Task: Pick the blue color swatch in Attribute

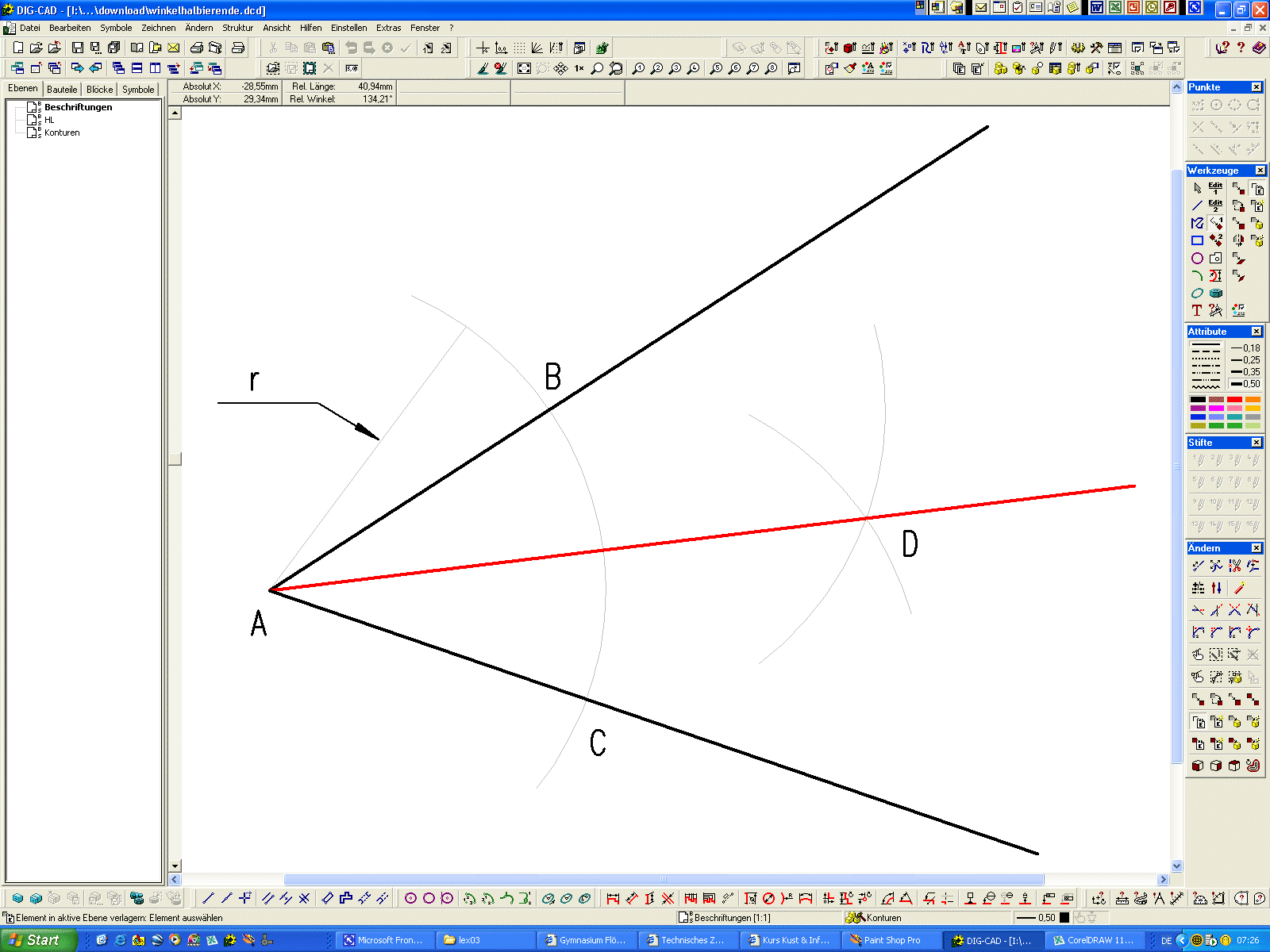Action: pos(1198,417)
